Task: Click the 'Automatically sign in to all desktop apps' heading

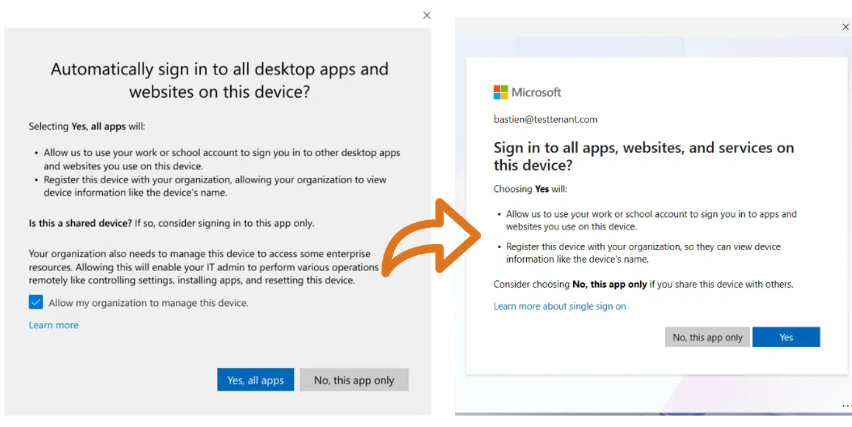Action: click(x=219, y=80)
